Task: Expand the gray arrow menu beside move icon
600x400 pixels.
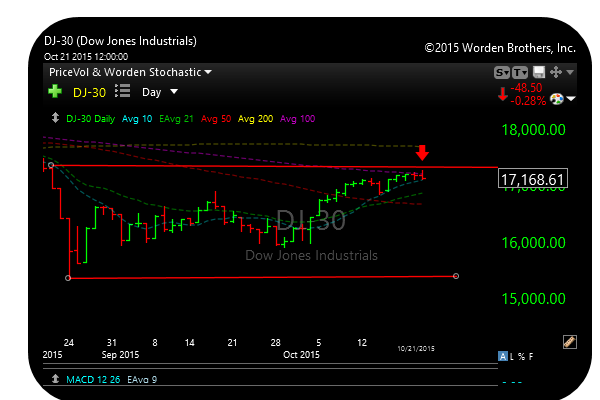Action: 570,72
